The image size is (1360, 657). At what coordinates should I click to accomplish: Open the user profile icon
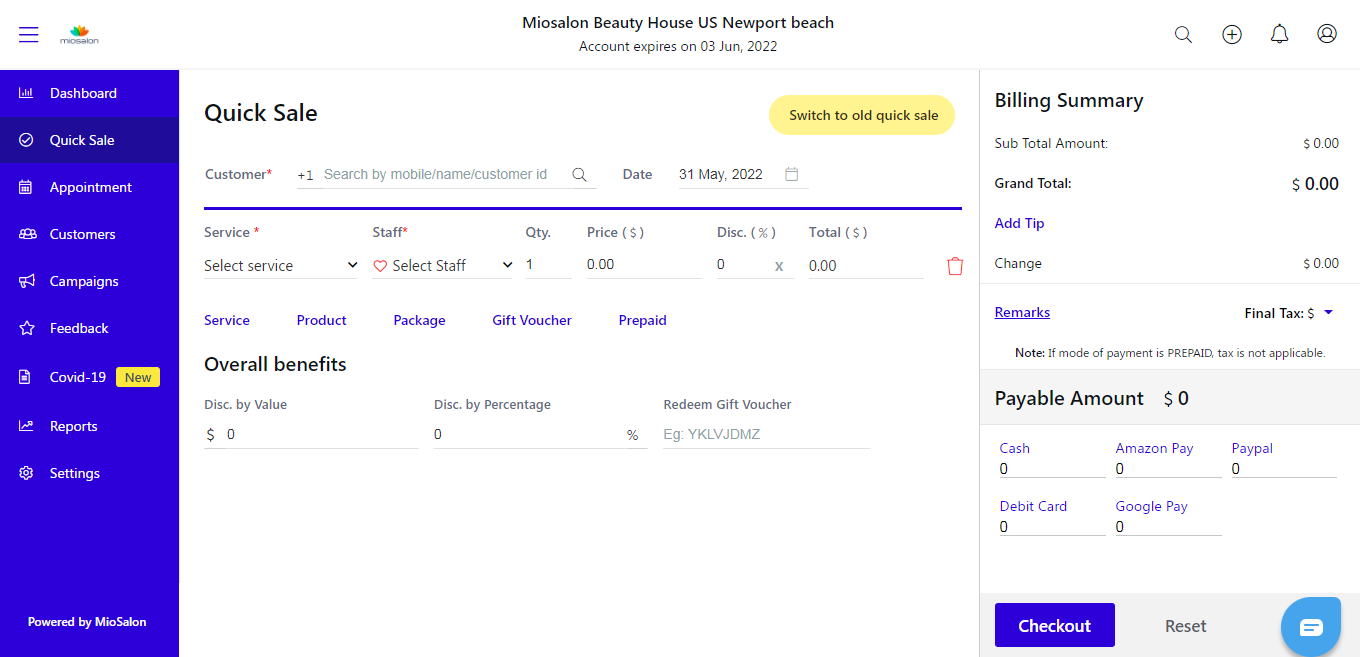point(1327,34)
